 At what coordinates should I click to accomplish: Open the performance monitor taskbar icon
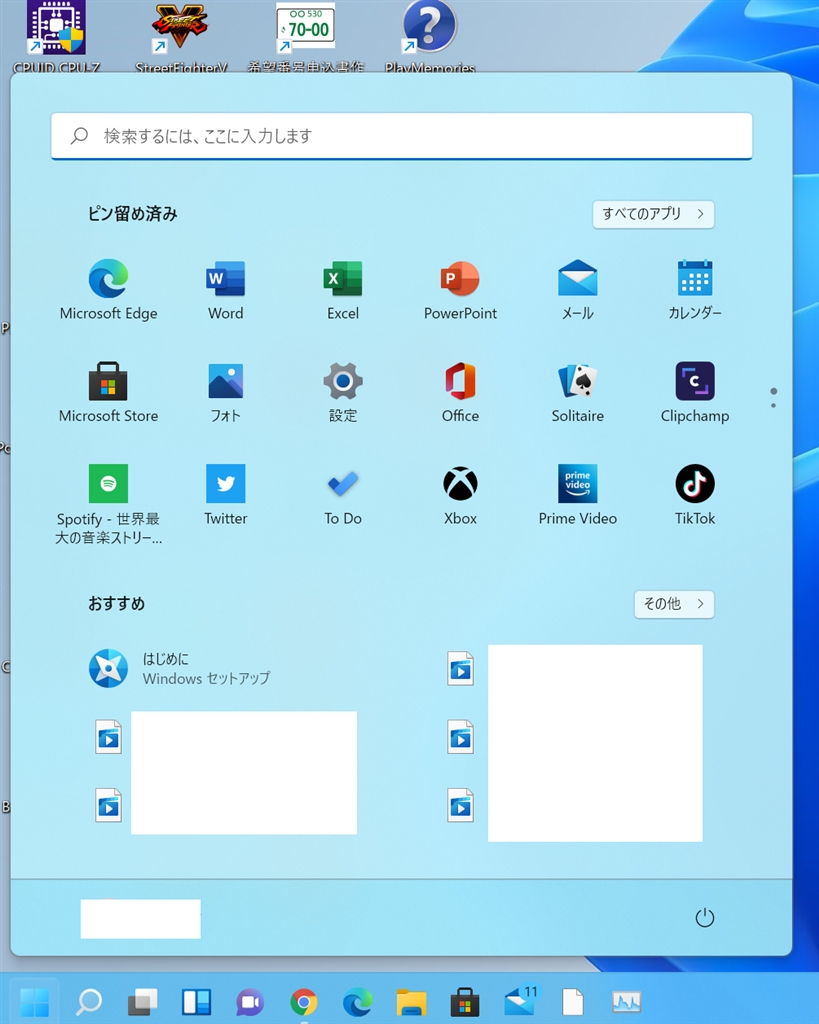click(x=626, y=1002)
